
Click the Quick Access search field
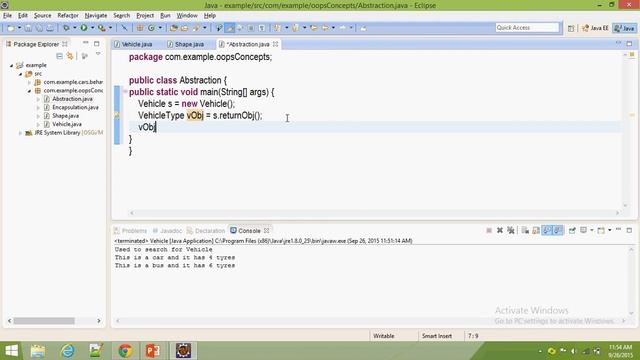527,28
